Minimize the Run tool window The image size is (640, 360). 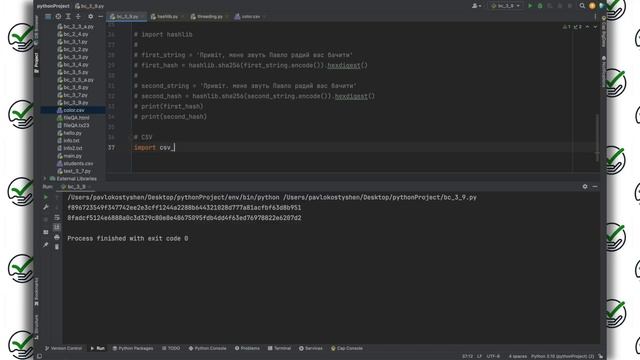click(595, 187)
